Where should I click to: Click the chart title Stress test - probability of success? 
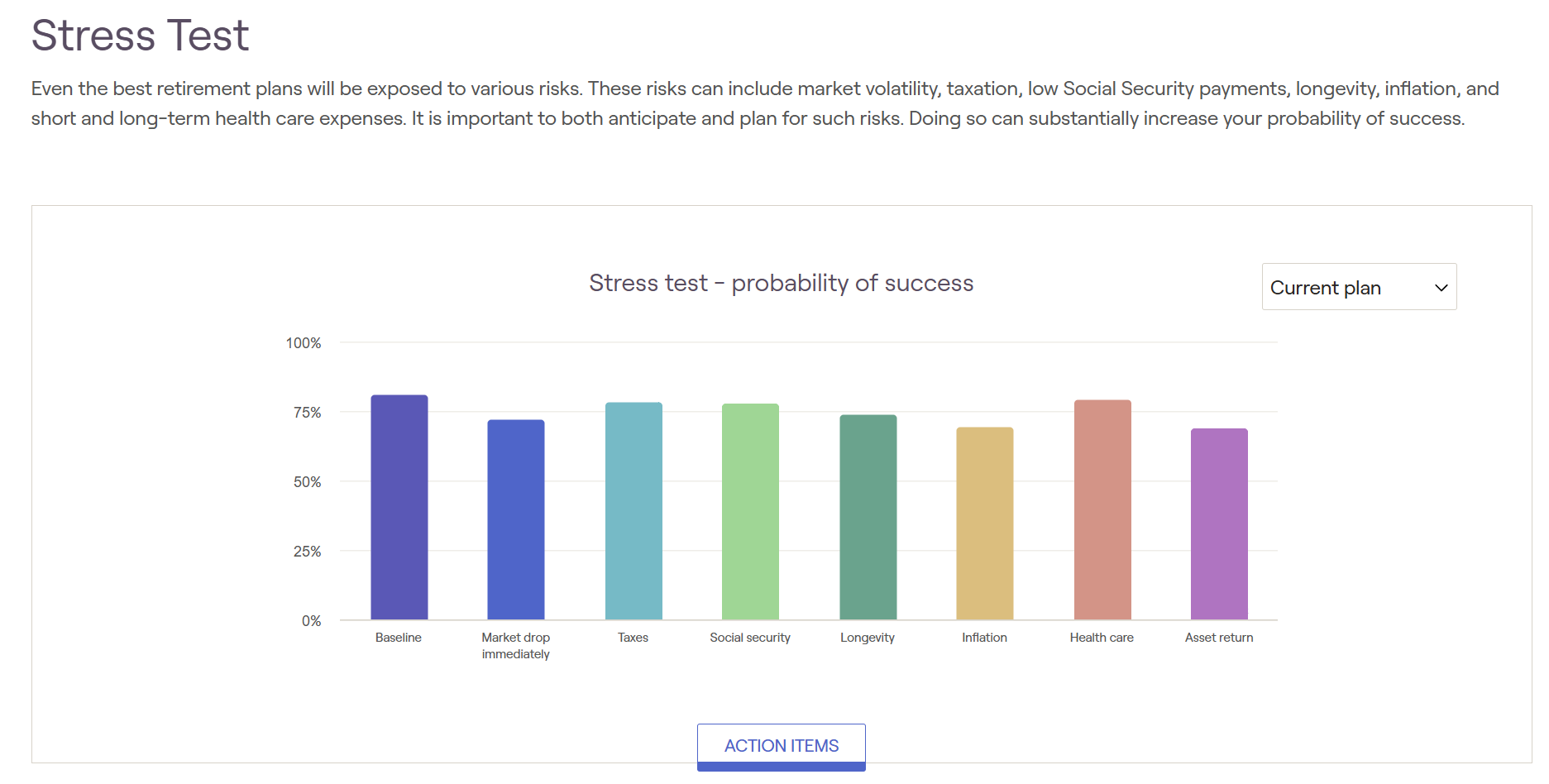pyautogui.click(x=782, y=283)
